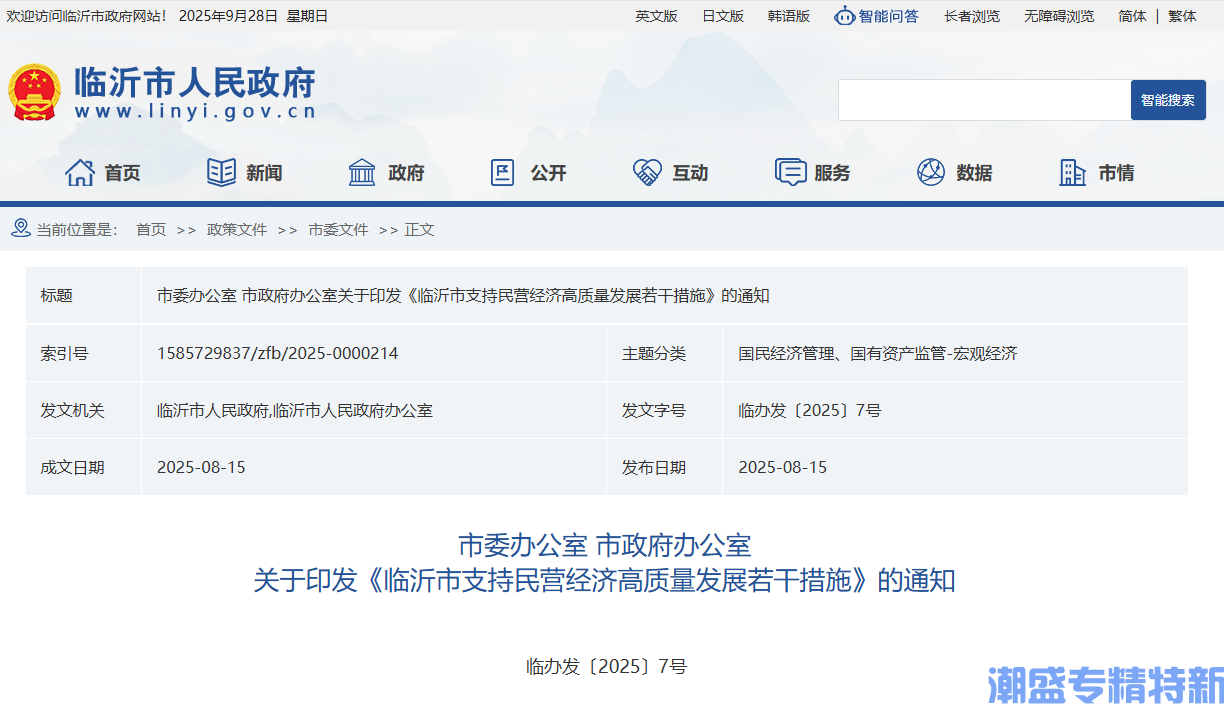Enable 长者浏览 elder browsing mode
1224x704 pixels.
971,16
